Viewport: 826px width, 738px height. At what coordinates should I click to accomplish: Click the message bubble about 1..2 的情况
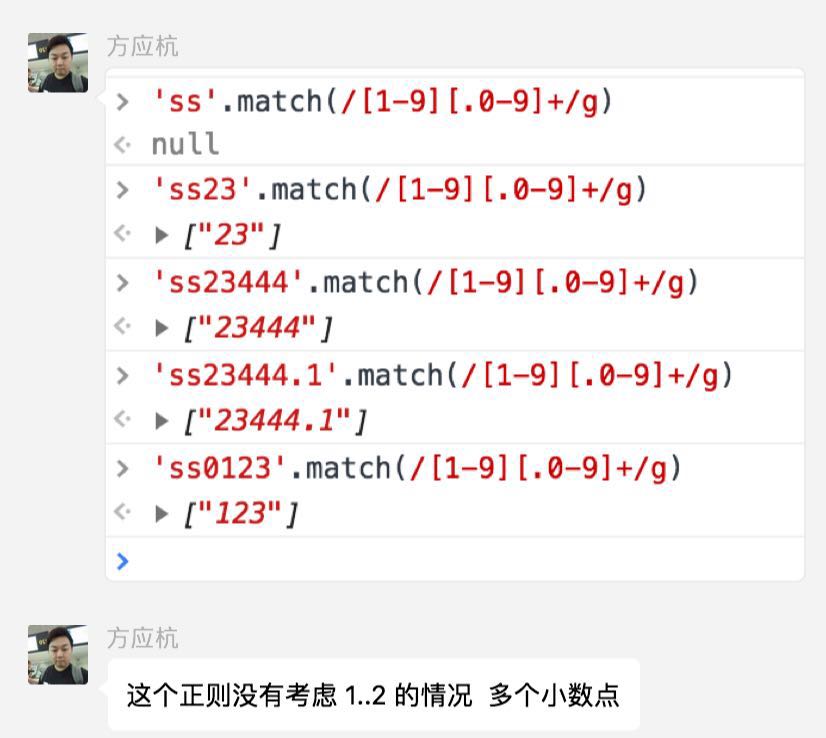point(373,694)
